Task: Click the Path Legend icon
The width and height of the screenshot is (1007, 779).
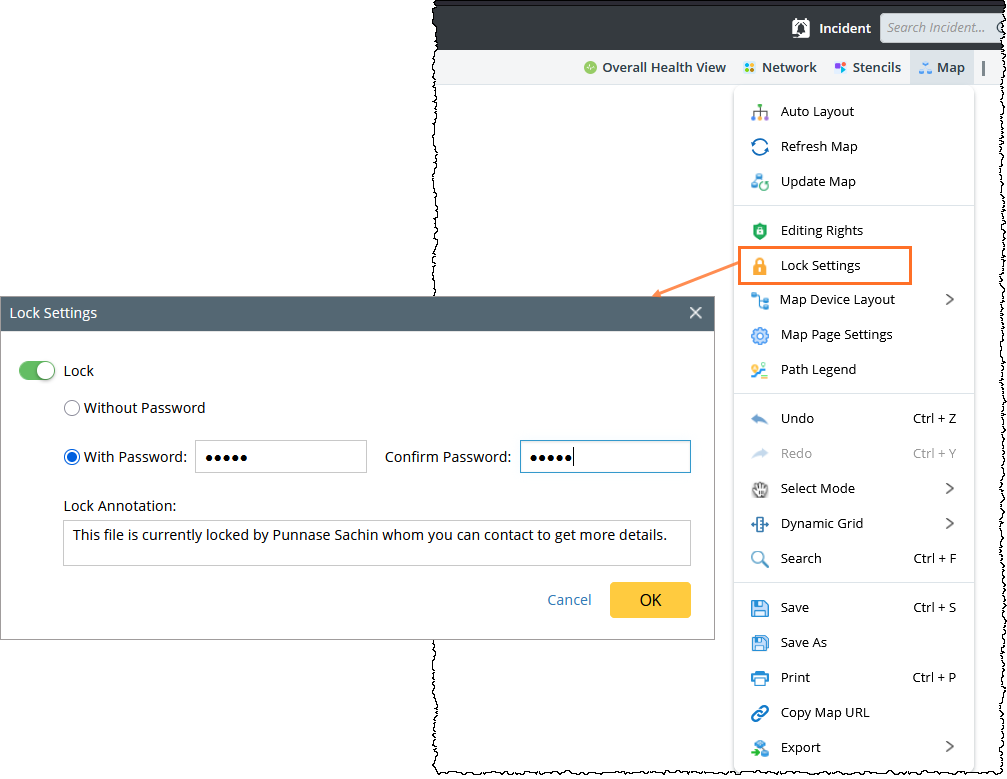Action: (760, 370)
